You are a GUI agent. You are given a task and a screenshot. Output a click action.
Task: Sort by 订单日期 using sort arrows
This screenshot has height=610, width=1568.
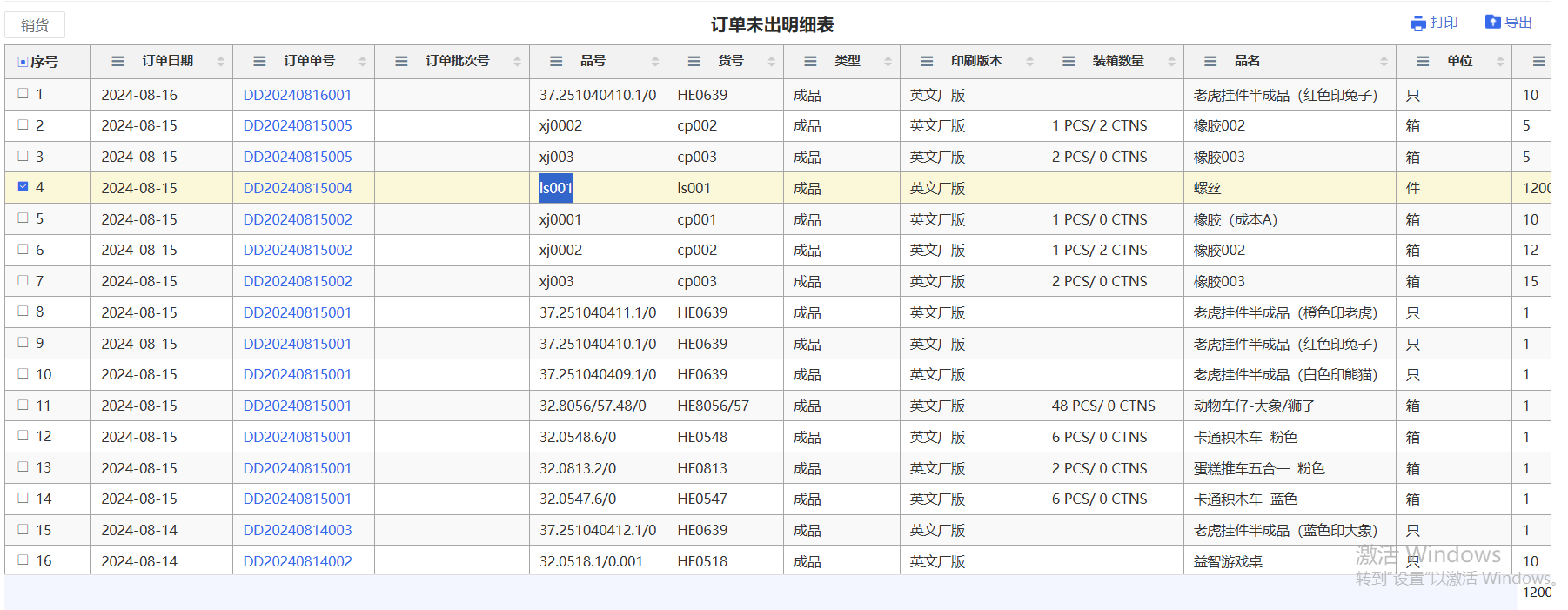(221, 61)
